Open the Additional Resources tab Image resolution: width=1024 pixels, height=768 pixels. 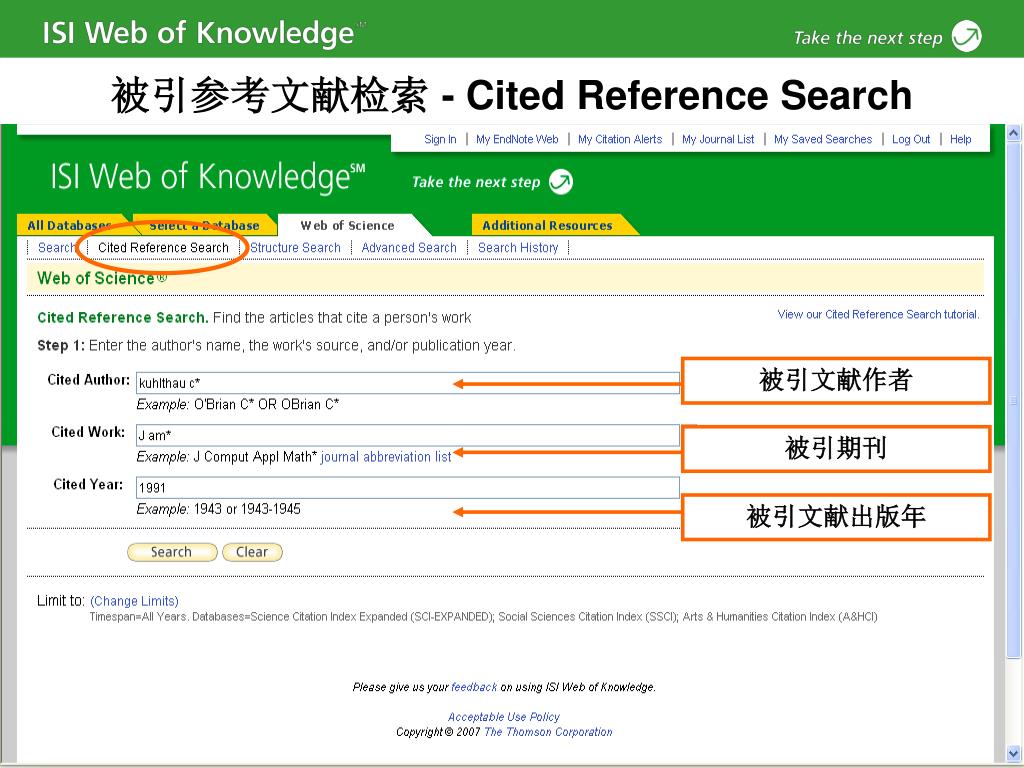pyautogui.click(x=547, y=225)
